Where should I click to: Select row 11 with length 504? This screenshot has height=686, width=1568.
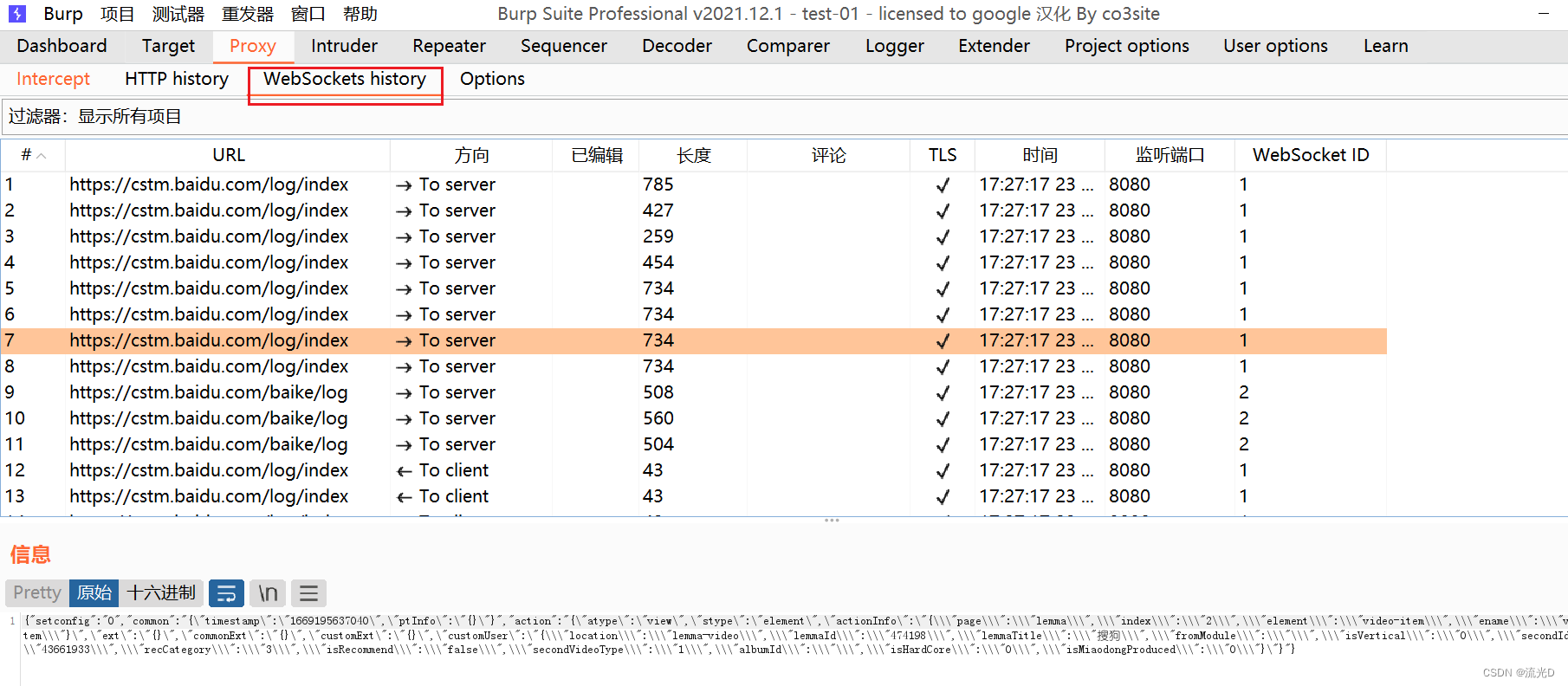694,444
